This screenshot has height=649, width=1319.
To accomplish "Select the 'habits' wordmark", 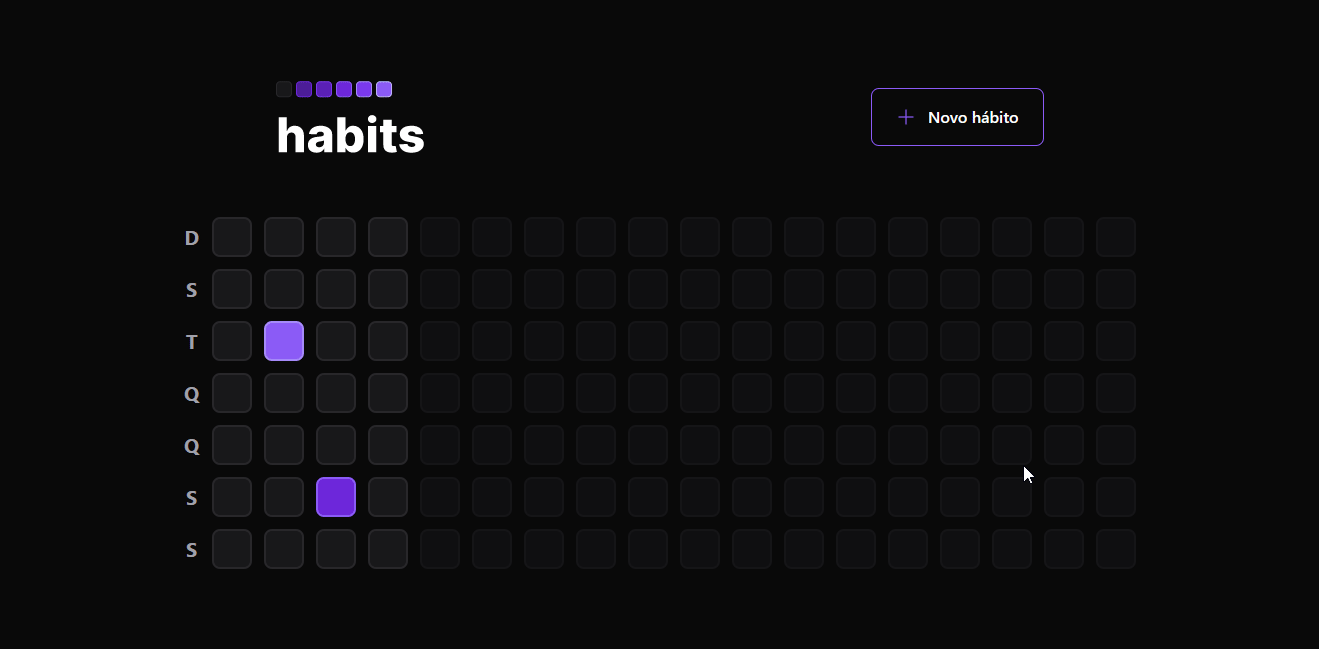I will coord(350,136).
